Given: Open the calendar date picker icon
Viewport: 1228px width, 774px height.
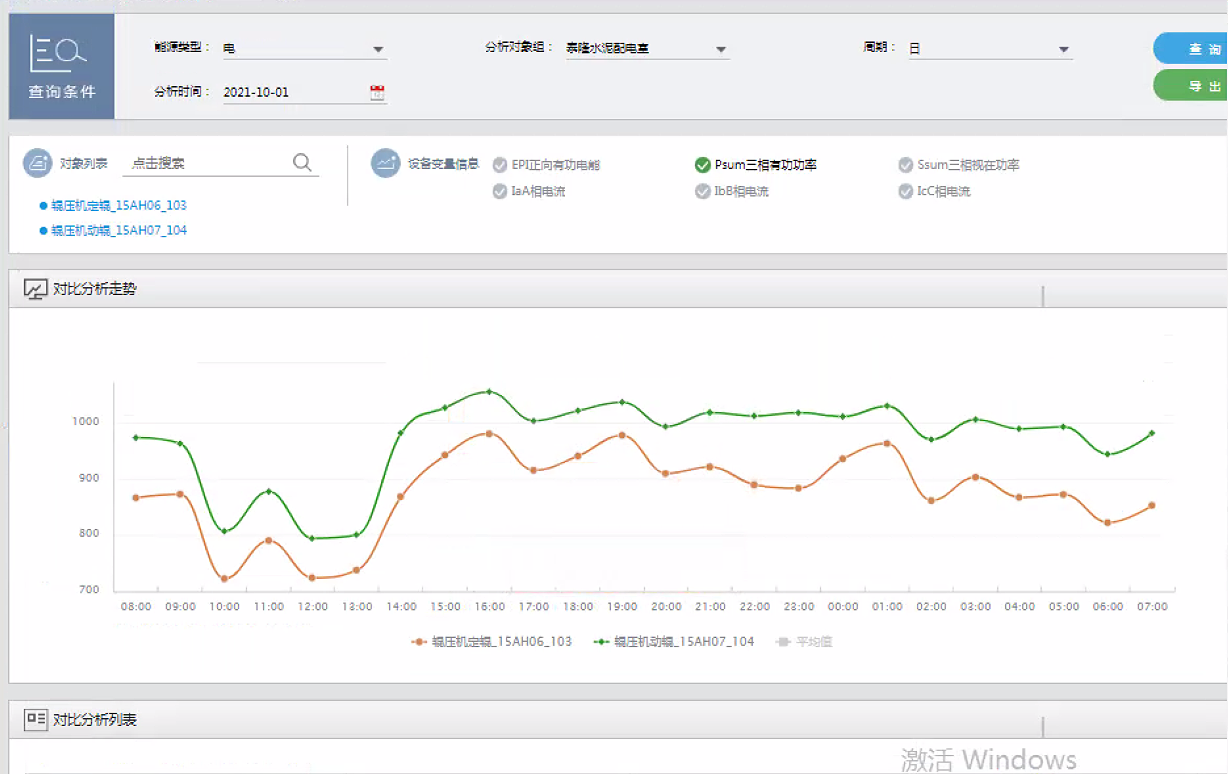Looking at the screenshot, I should pos(377,92).
